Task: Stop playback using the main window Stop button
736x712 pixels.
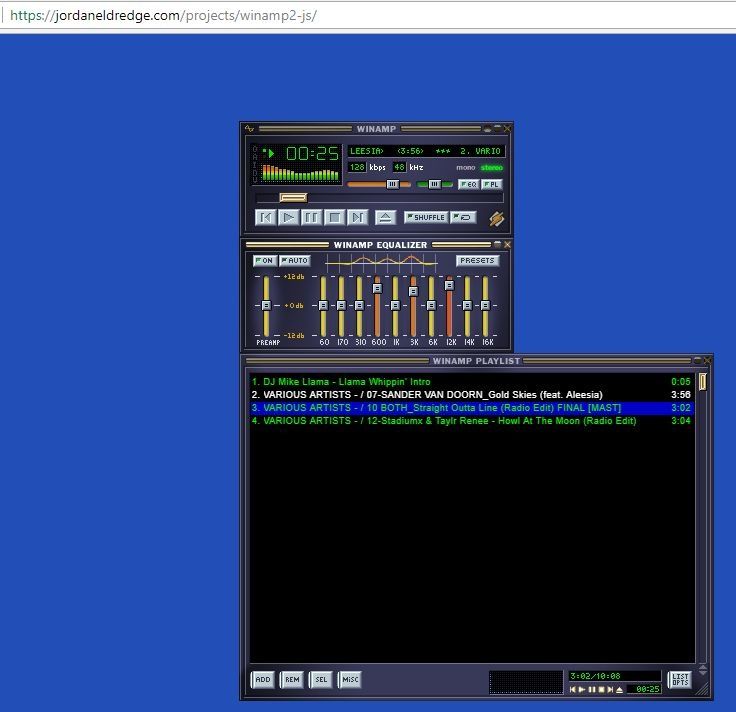Action: (335, 217)
